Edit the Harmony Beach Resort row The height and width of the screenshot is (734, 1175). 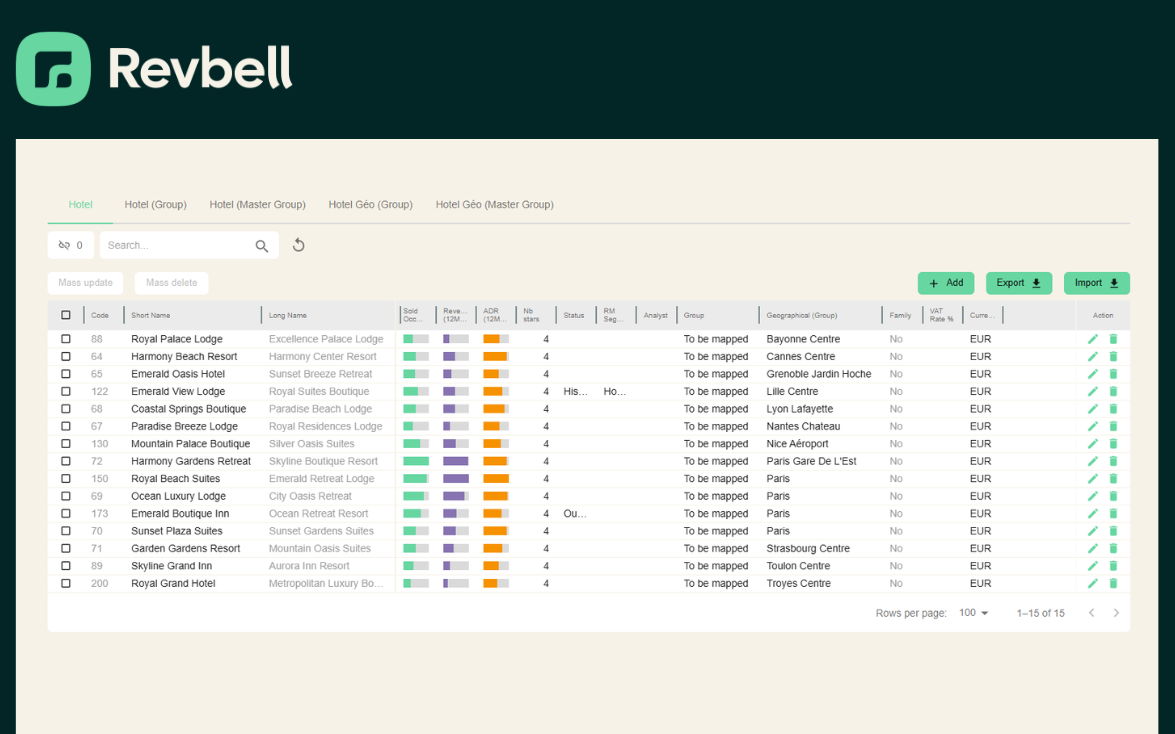pyautogui.click(x=1093, y=356)
